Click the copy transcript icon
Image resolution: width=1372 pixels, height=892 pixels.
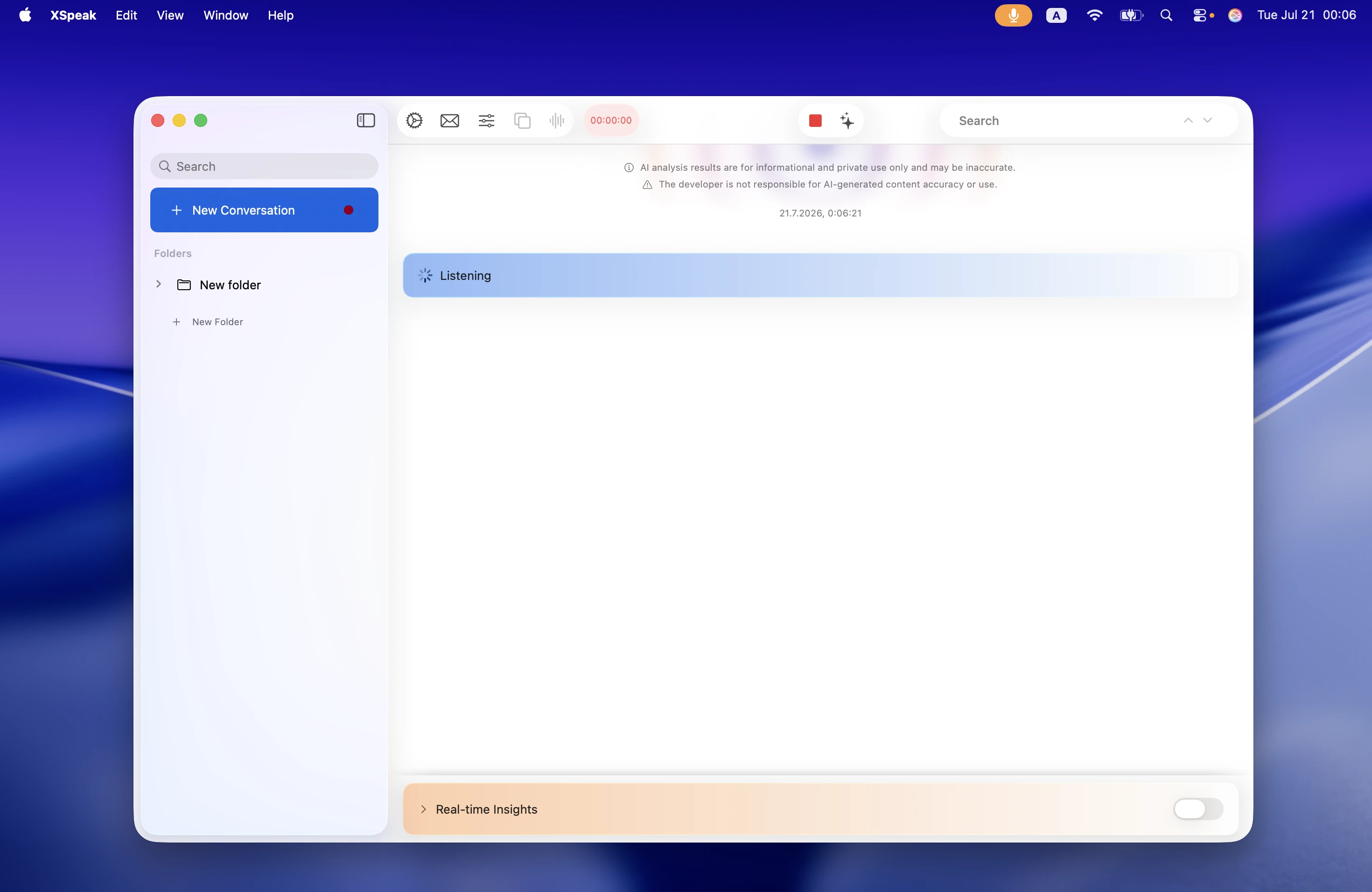tap(522, 120)
